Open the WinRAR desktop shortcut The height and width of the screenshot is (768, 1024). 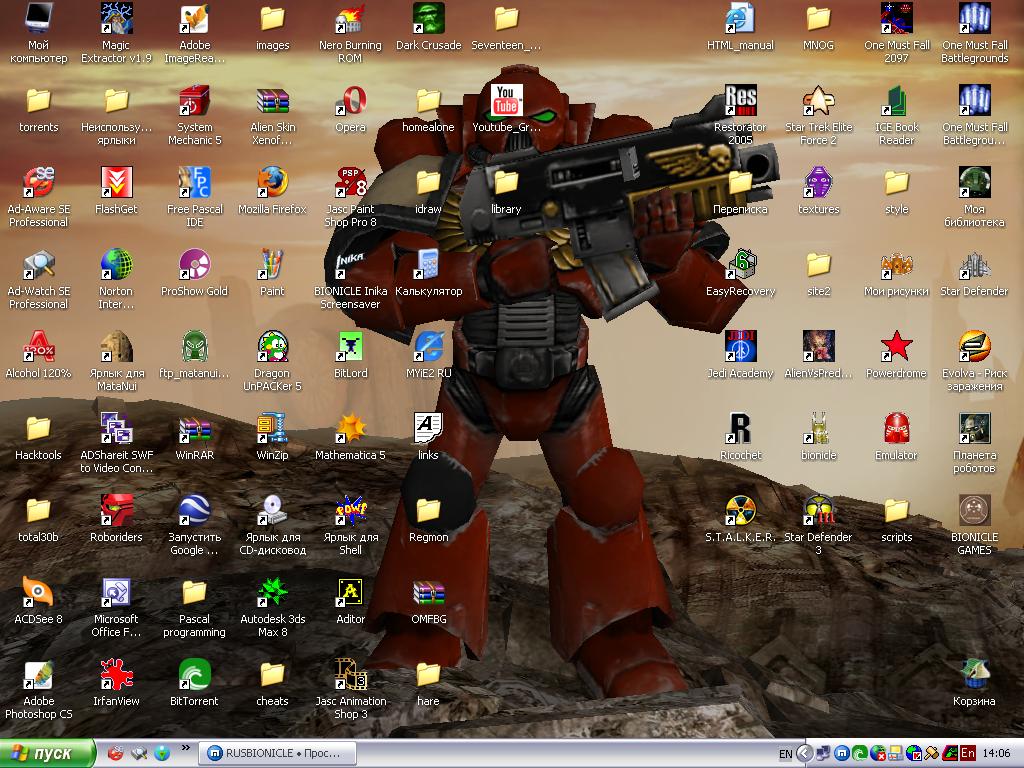click(195, 428)
